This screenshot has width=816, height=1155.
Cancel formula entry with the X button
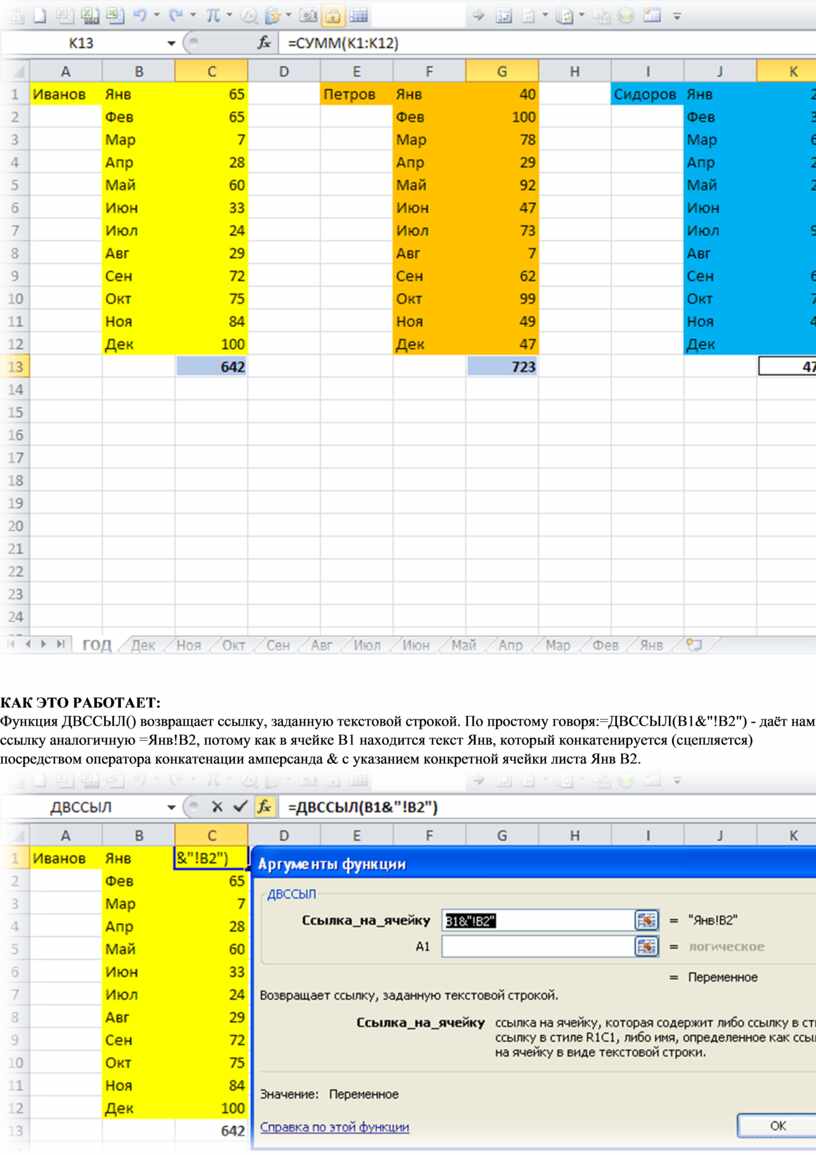(x=217, y=807)
